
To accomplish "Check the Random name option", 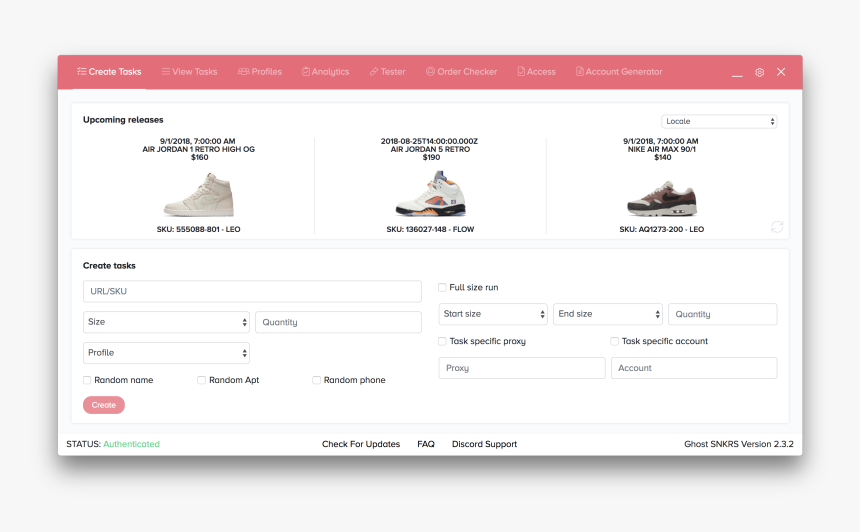I will coord(87,380).
